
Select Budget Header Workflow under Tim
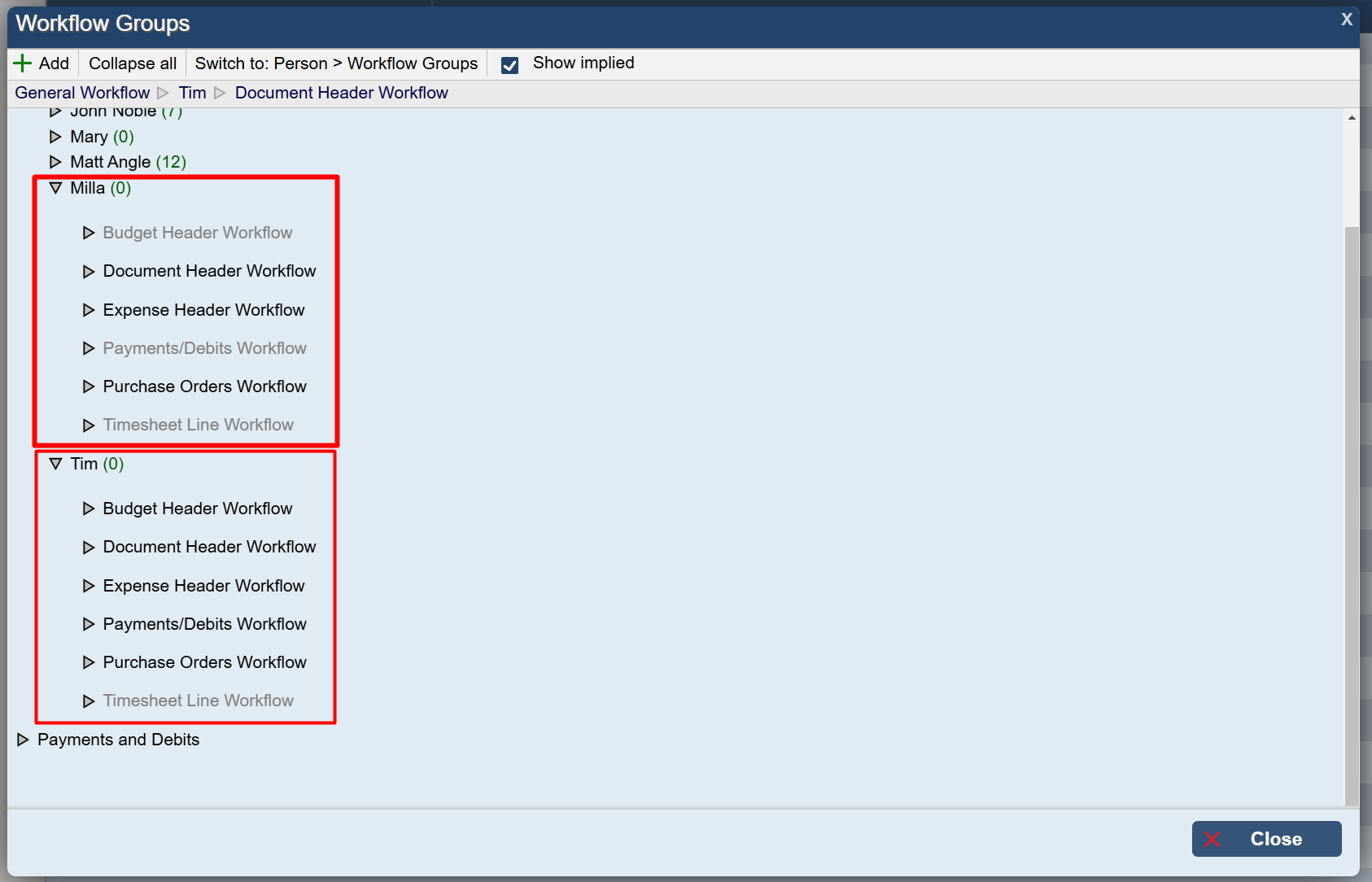pyautogui.click(x=198, y=509)
